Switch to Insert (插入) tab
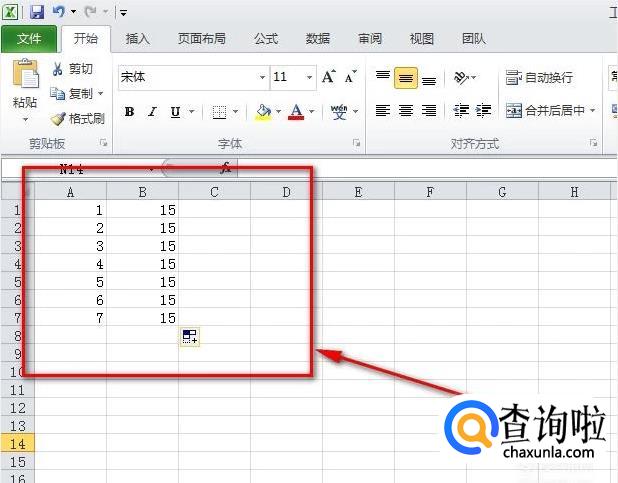Viewport: 618px width, 483px height. coord(137,39)
